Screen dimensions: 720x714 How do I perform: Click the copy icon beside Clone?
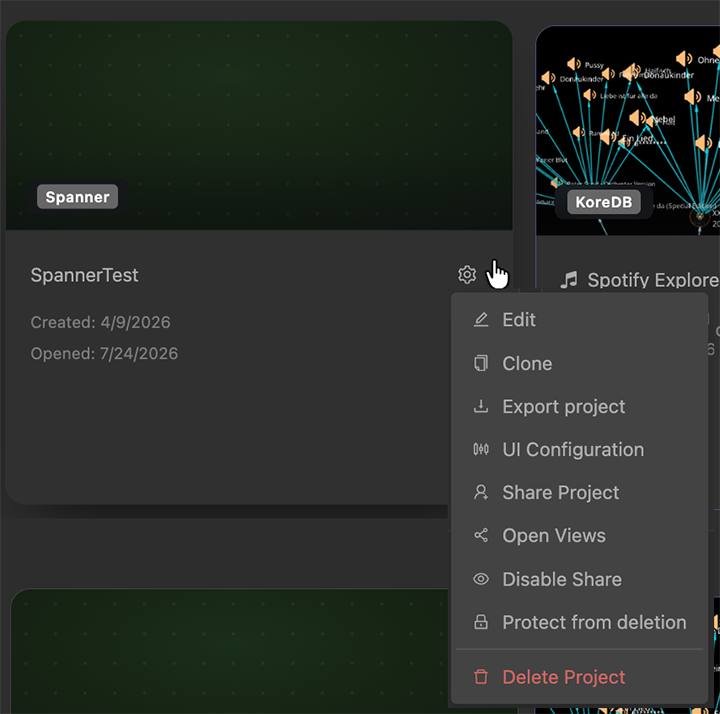(x=481, y=363)
